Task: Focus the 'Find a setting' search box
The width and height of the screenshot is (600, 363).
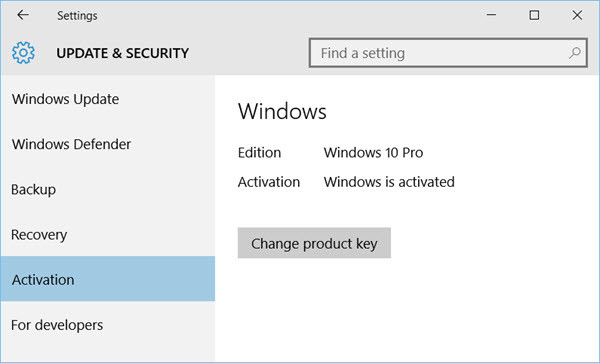Action: pyautogui.click(x=448, y=53)
